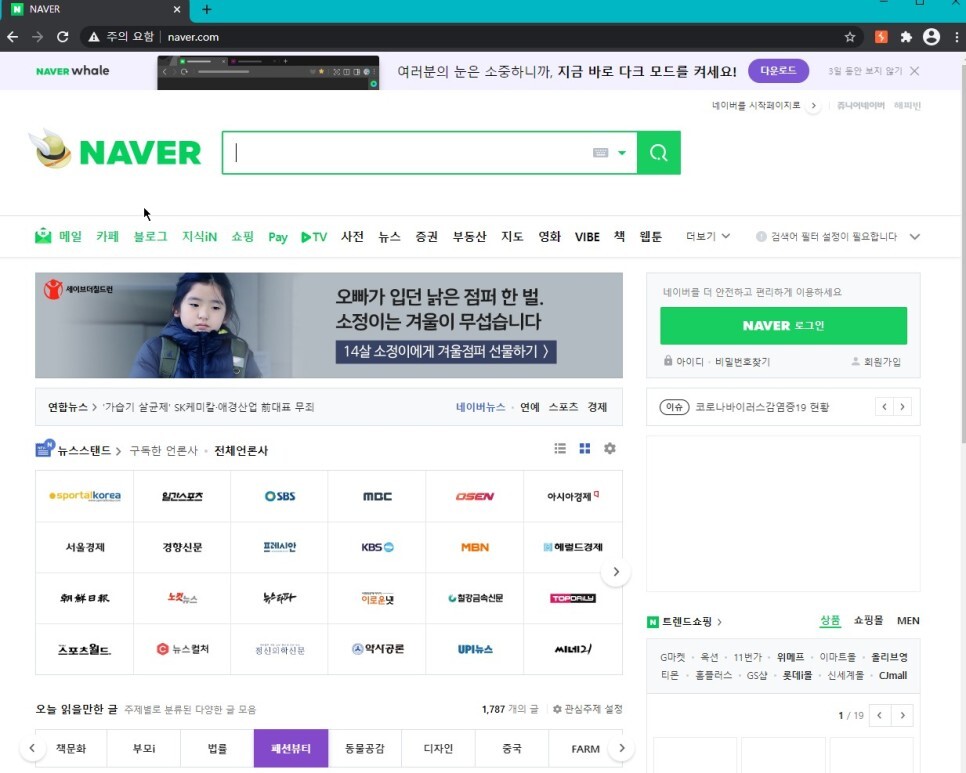Switch trend shopping to MEN tab
The height and width of the screenshot is (773, 966).
click(x=908, y=620)
